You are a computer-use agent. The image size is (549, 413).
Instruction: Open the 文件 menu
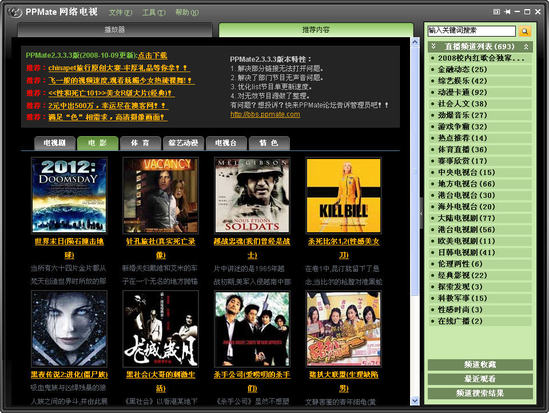(x=120, y=13)
